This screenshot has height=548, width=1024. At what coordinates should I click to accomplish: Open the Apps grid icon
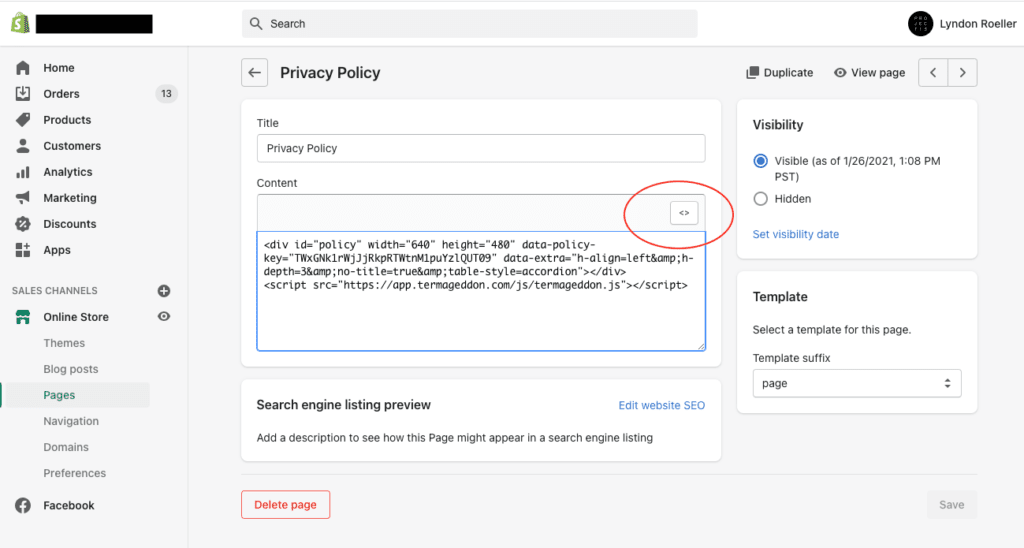23,250
